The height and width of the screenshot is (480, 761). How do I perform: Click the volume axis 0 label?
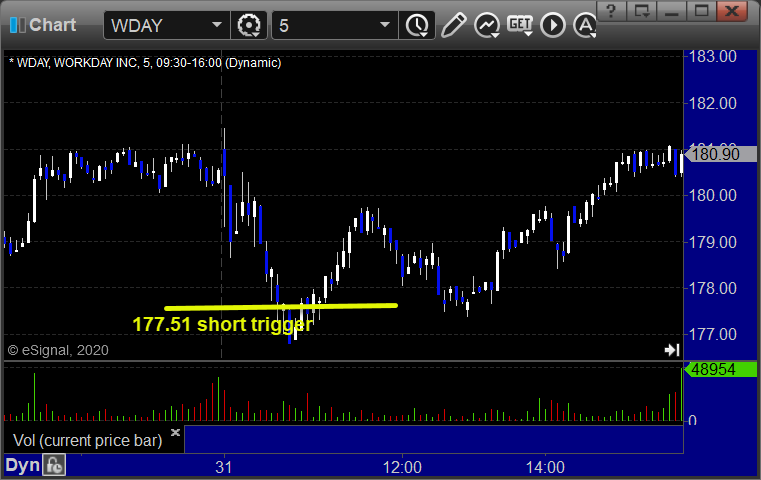(x=693, y=420)
